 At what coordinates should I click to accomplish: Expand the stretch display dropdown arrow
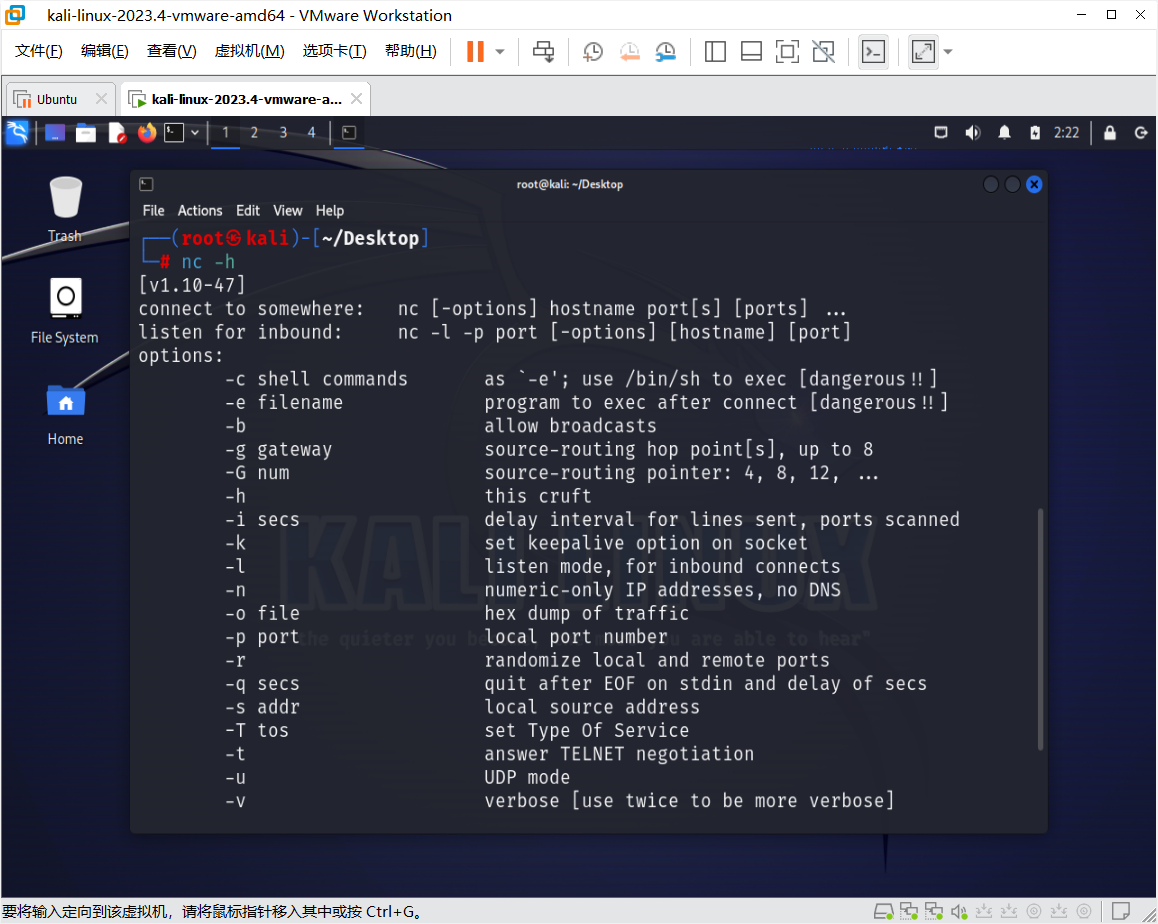click(x=948, y=52)
